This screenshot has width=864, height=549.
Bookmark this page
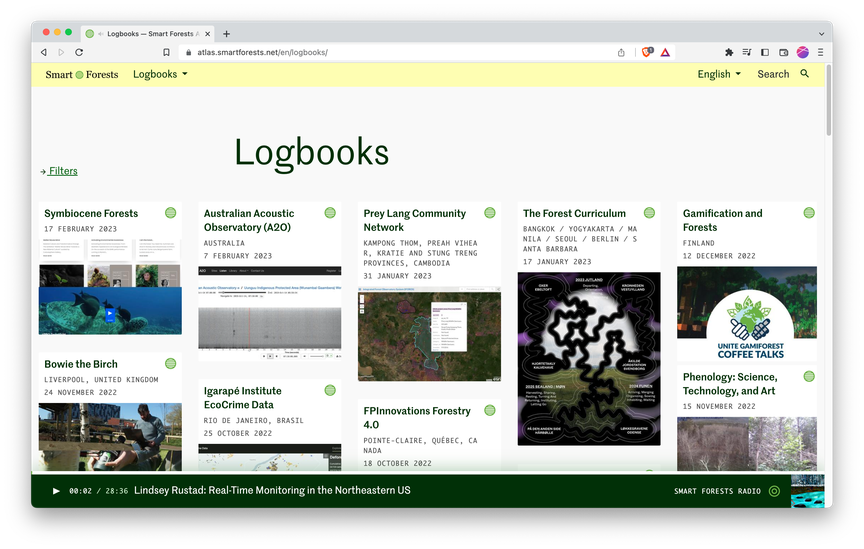point(166,52)
